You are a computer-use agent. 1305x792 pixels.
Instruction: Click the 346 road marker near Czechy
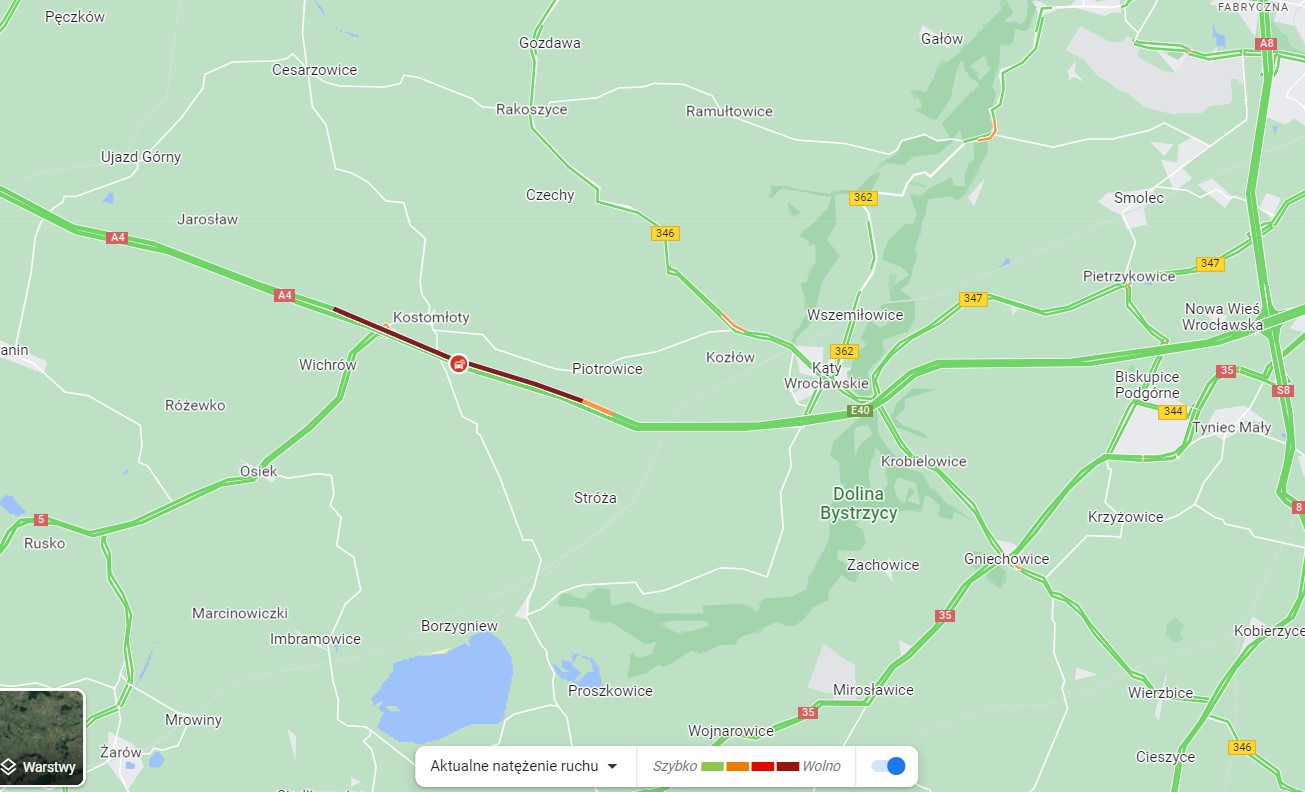(x=665, y=233)
